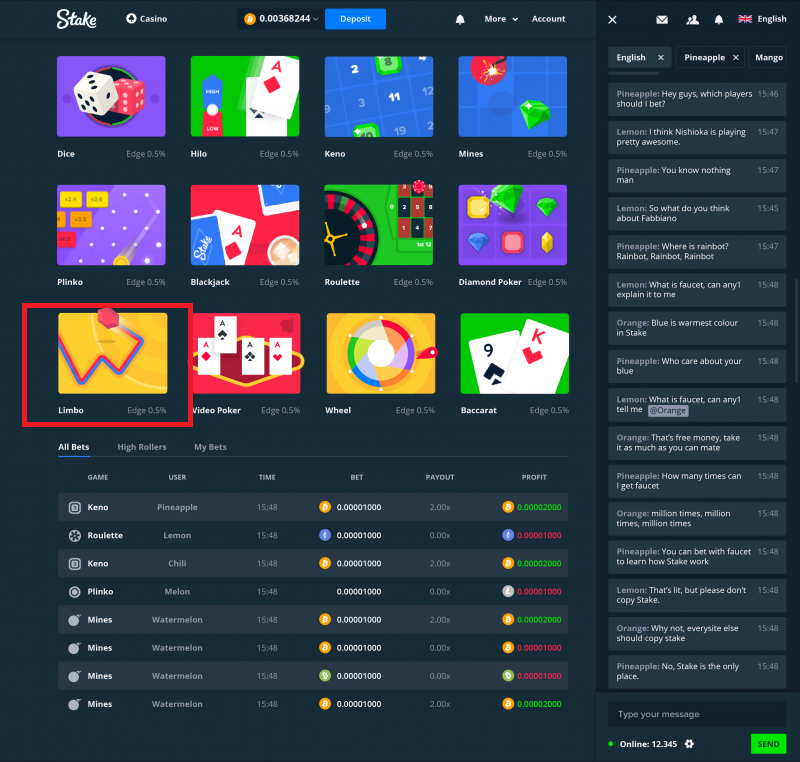
Task: Open the Wheel game thumbnail
Action: [381, 353]
